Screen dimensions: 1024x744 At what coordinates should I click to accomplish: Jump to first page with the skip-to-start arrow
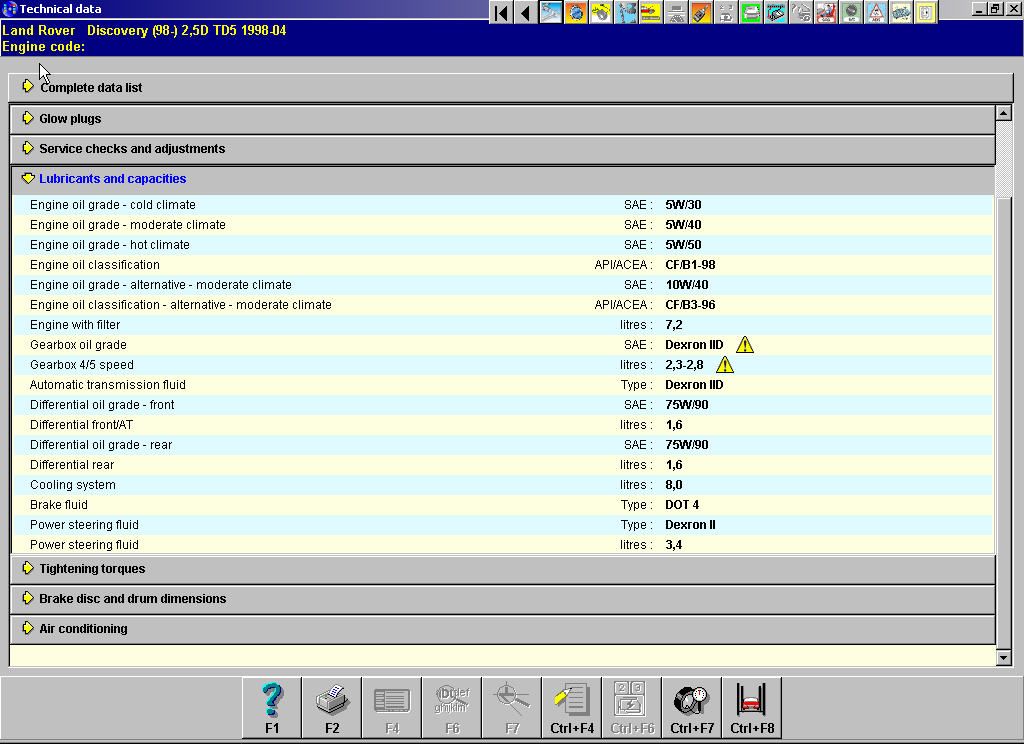tap(501, 12)
